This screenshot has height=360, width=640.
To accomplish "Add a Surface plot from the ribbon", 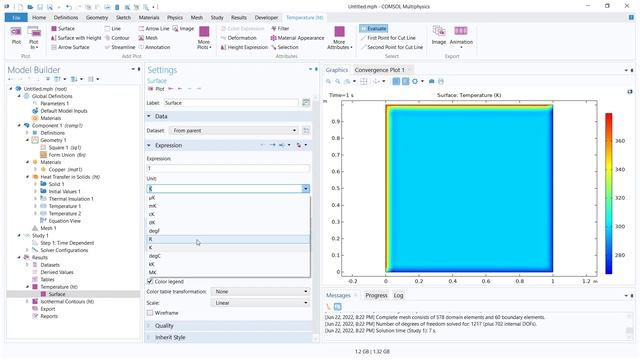I will (63, 29).
